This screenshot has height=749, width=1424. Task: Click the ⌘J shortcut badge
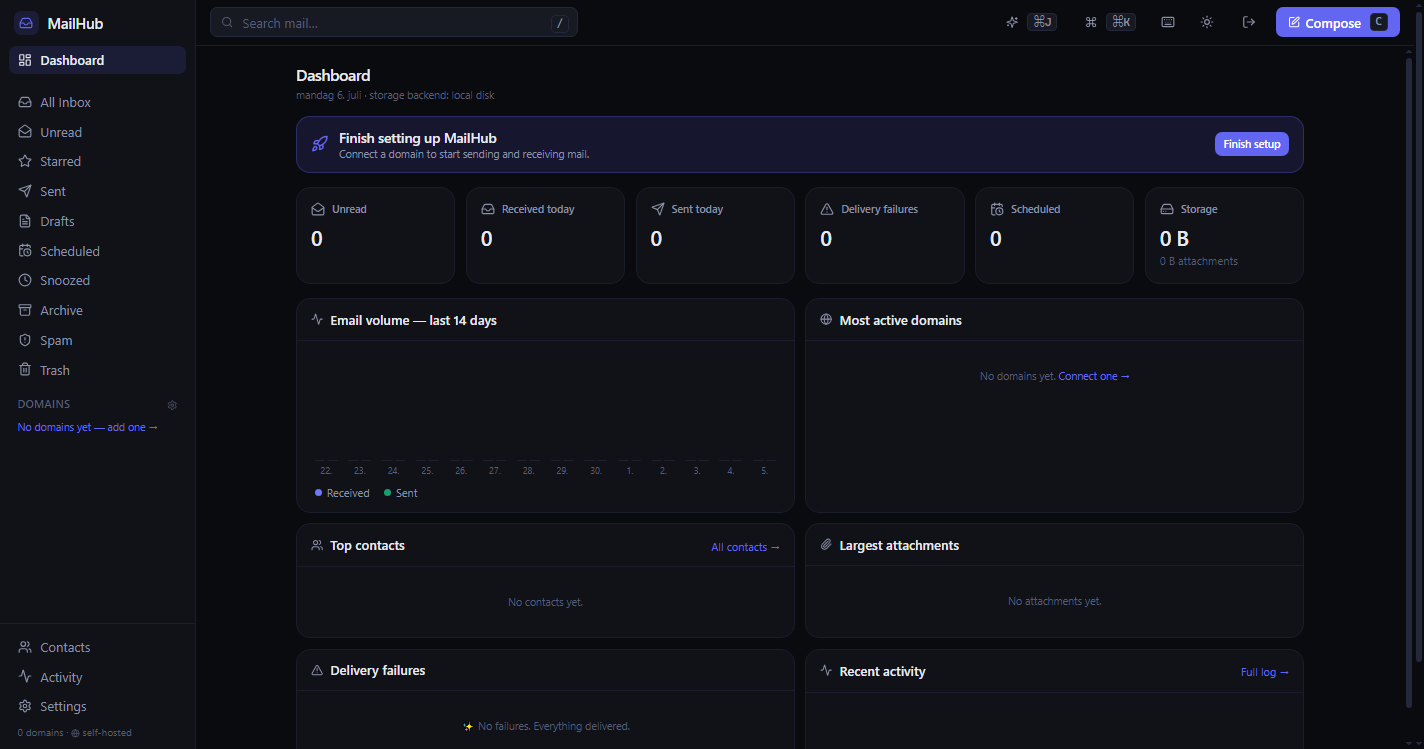tap(1042, 22)
